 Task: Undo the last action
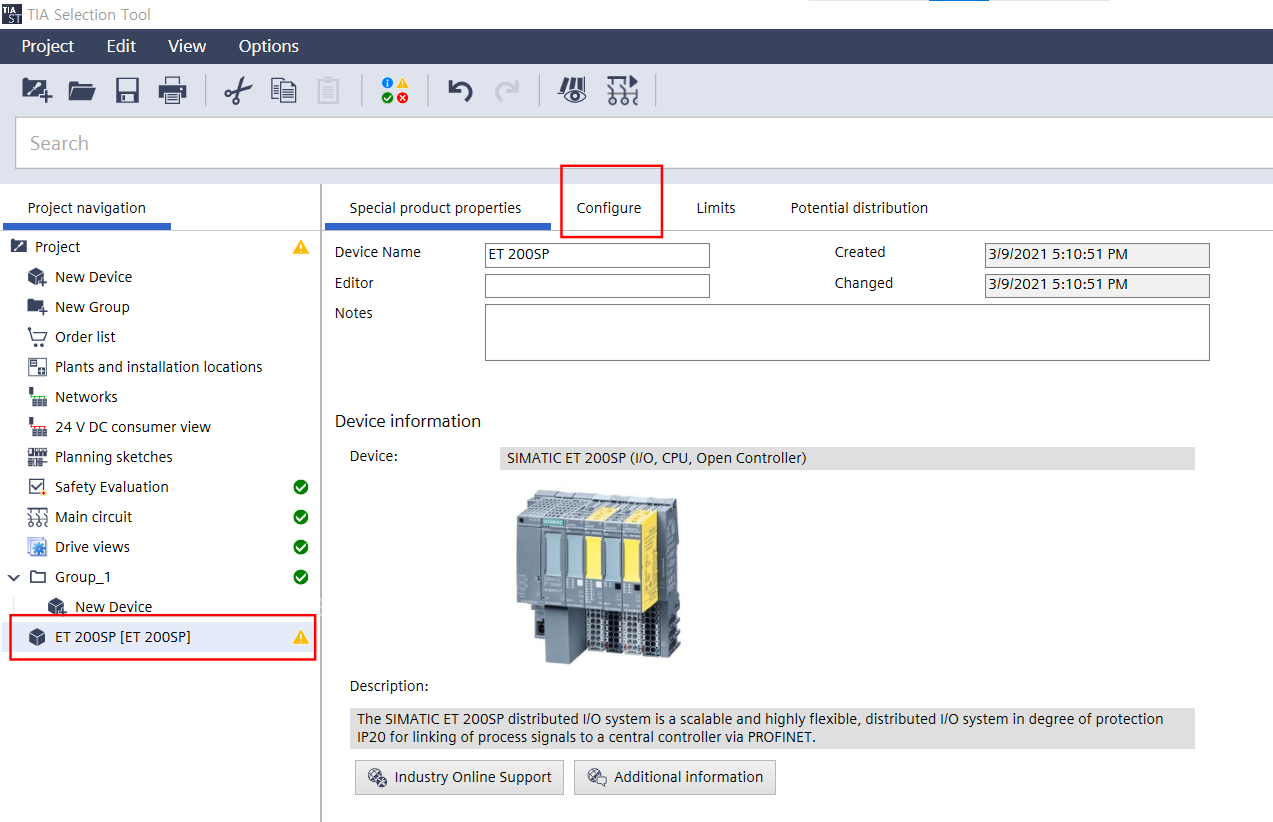460,91
